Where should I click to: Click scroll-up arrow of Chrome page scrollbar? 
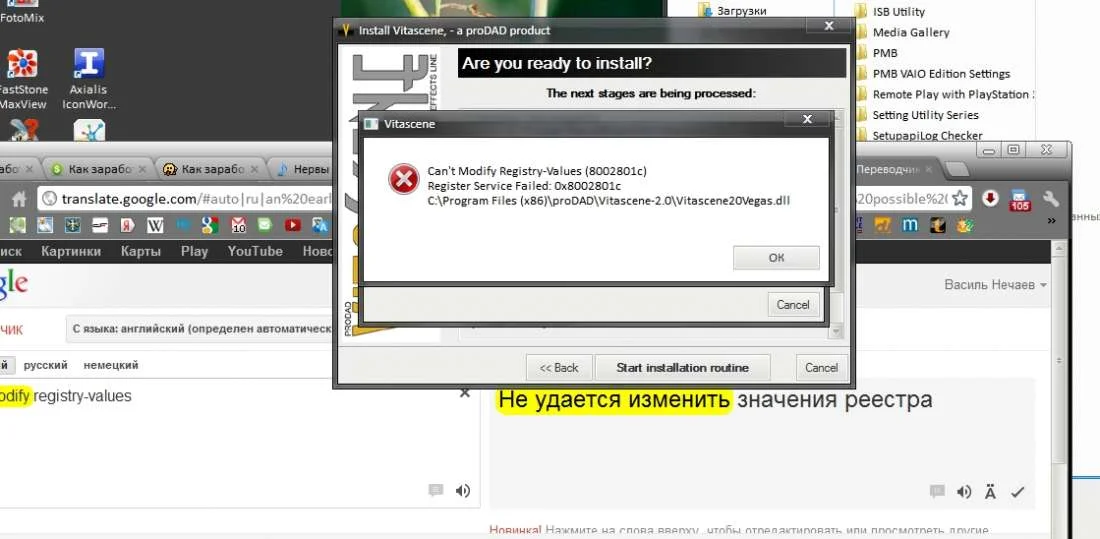1059,248
